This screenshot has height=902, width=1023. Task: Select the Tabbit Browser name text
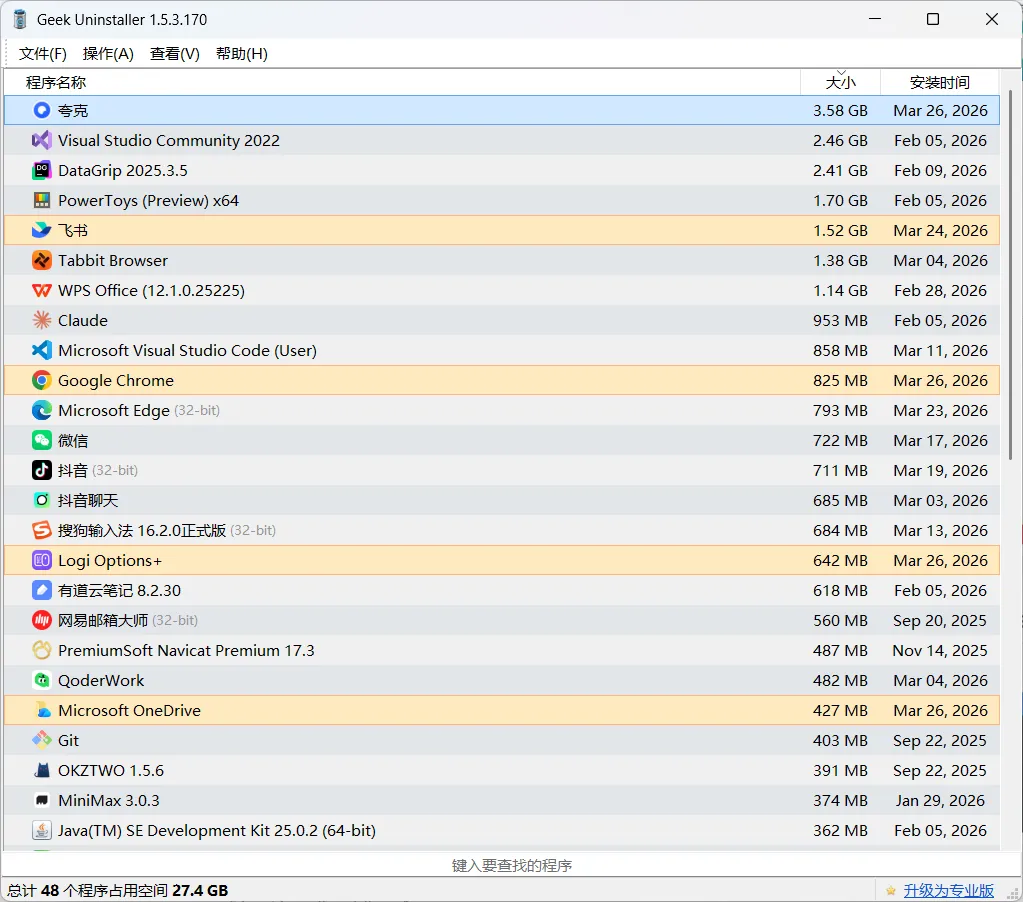113,260
